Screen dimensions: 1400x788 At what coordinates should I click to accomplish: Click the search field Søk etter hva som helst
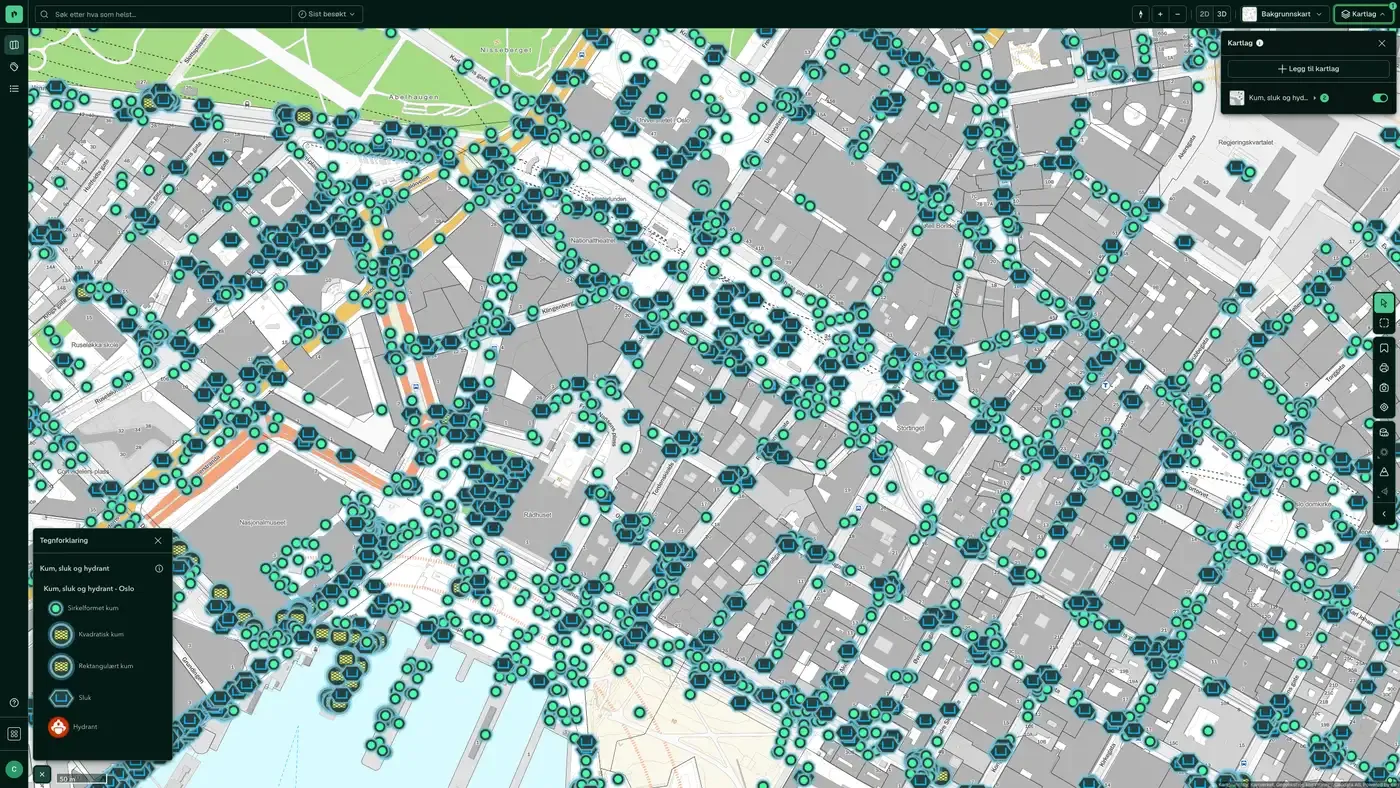click(x=164, y=14)
